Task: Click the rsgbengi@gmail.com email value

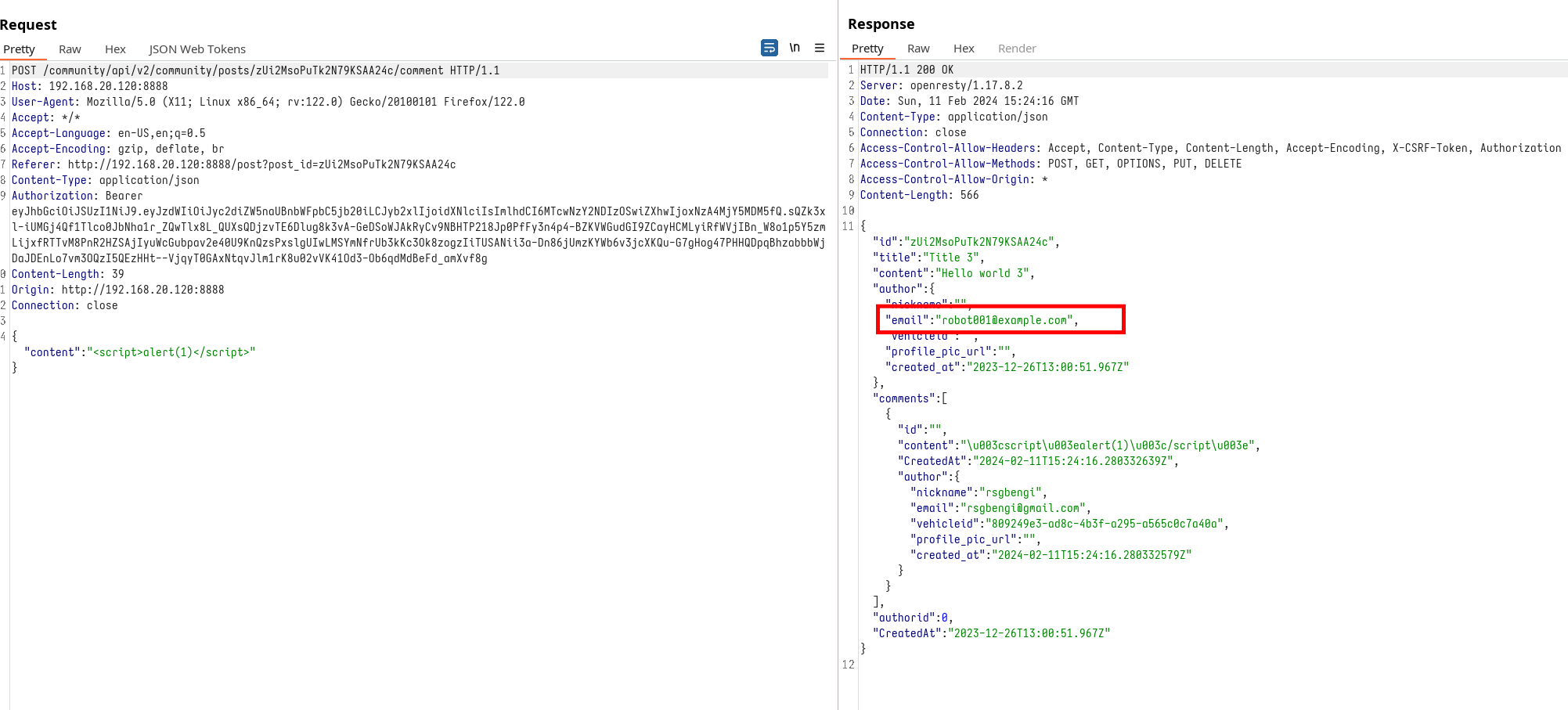Action: pos(1022,508)
